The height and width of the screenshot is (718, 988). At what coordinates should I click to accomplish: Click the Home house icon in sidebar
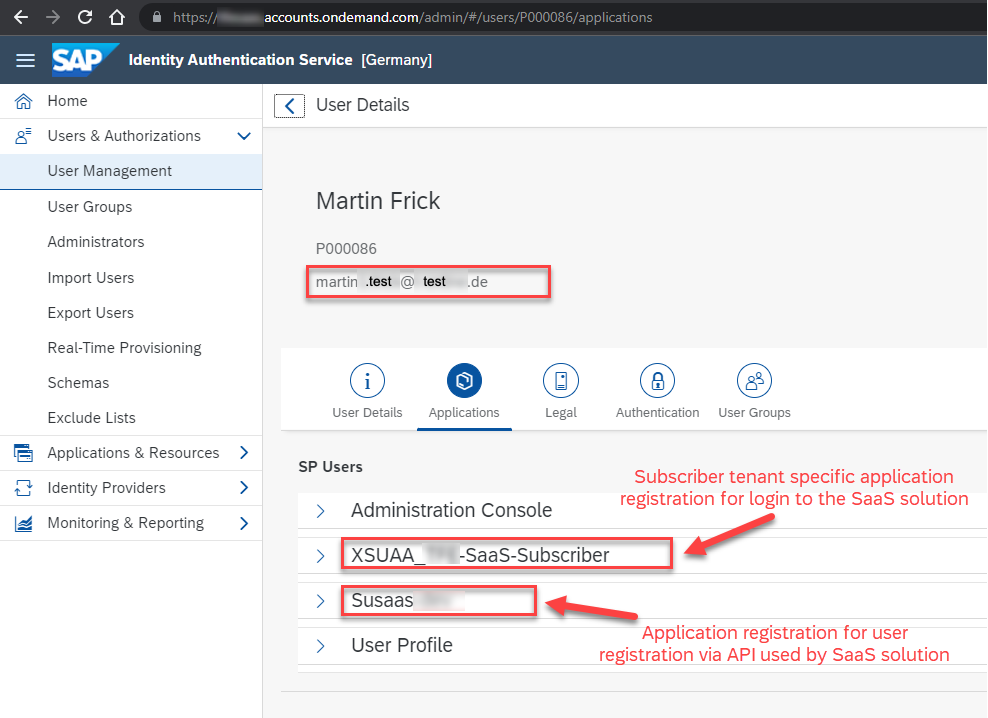click(x=23, y=101)
